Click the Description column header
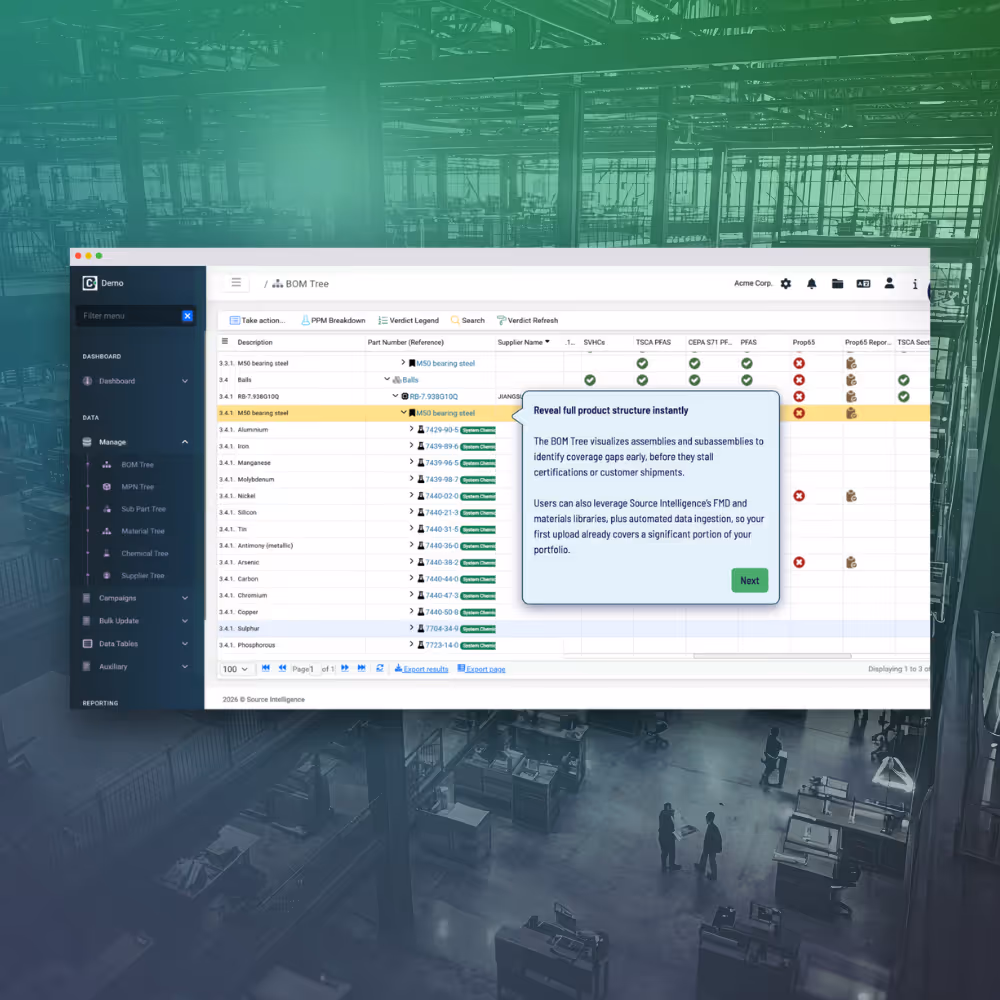 pos(254,342)
